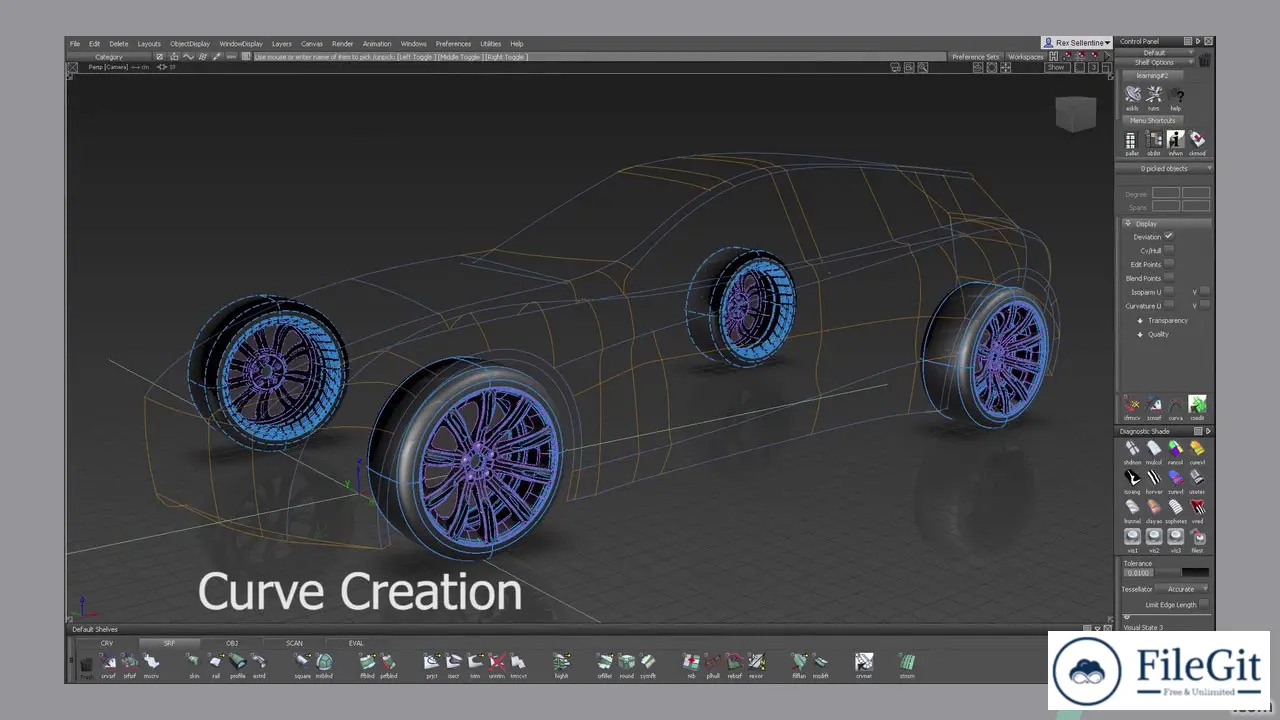Select the isoang diagnostic shade
This screenshot has width=1280, height=720.
tap(1132, 481)
